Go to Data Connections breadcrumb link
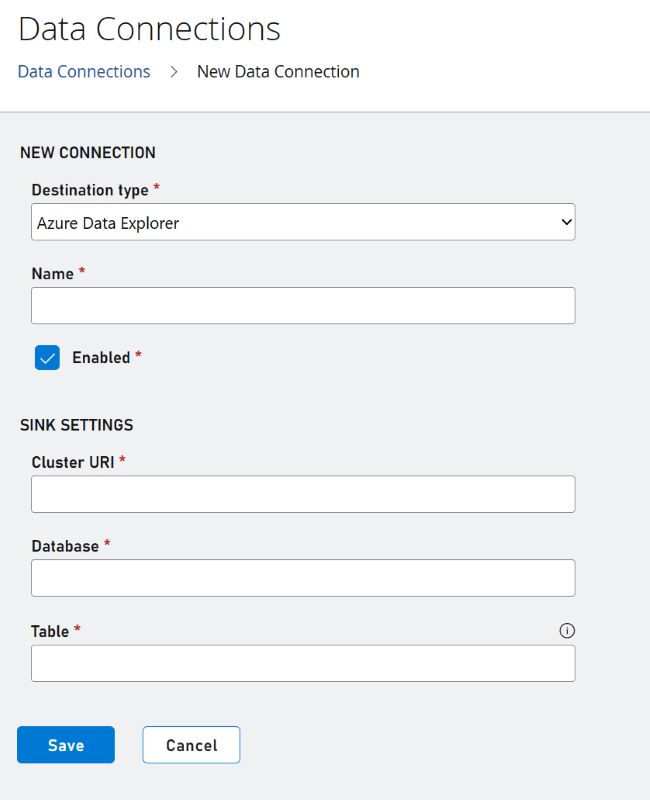 84,71
